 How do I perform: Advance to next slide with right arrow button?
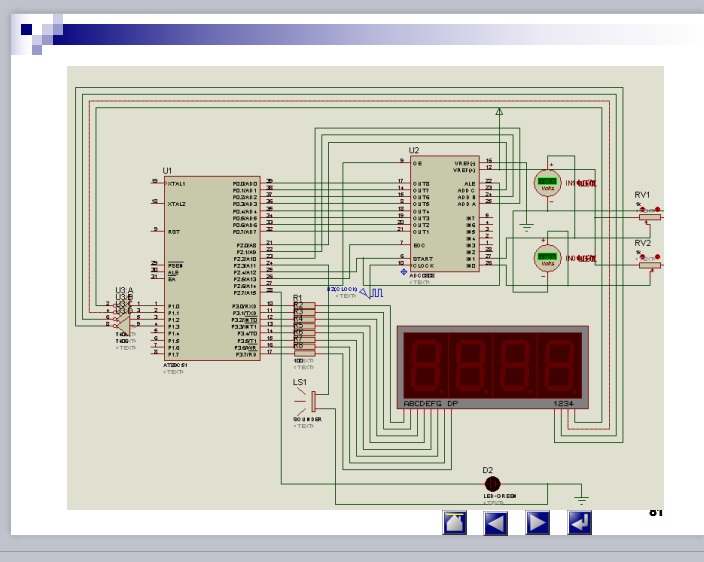tap(538, 522)
